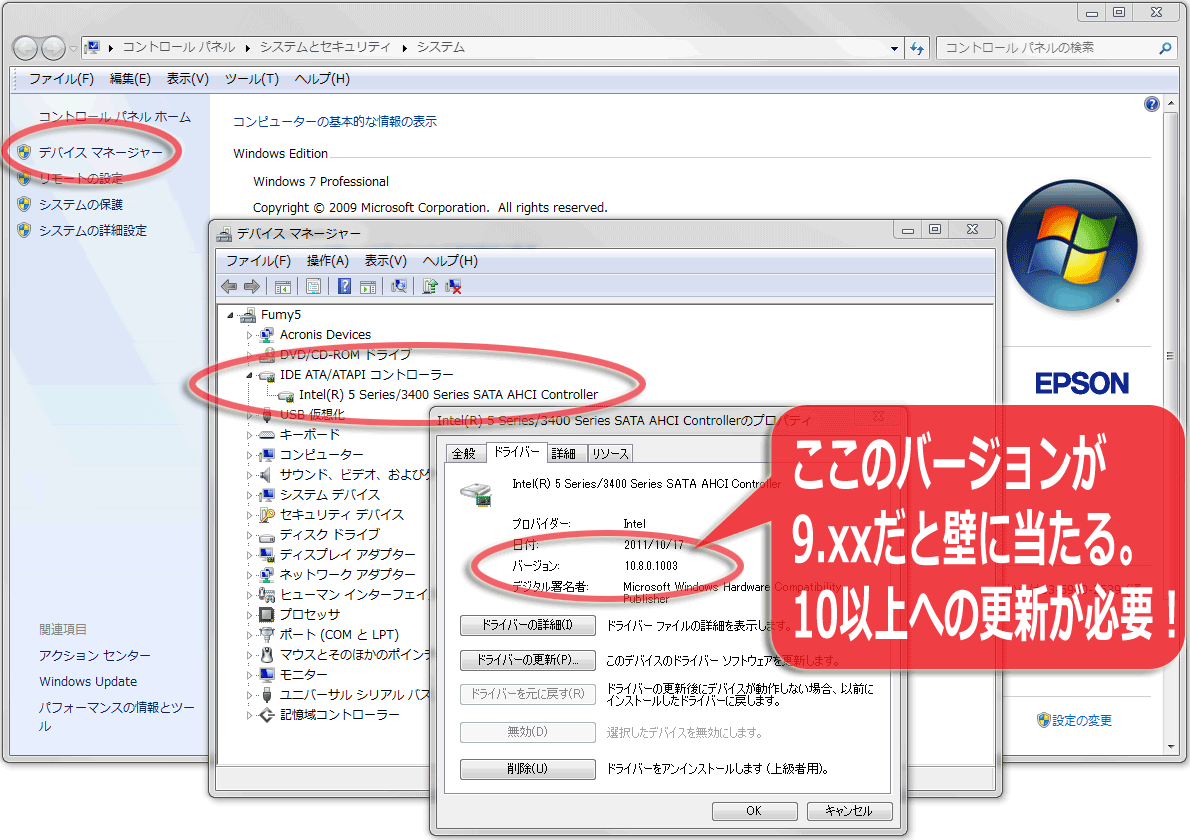Click the Back button in Control Panel window
Screen dimensions: 1190x840
click(x=25, y=48)
